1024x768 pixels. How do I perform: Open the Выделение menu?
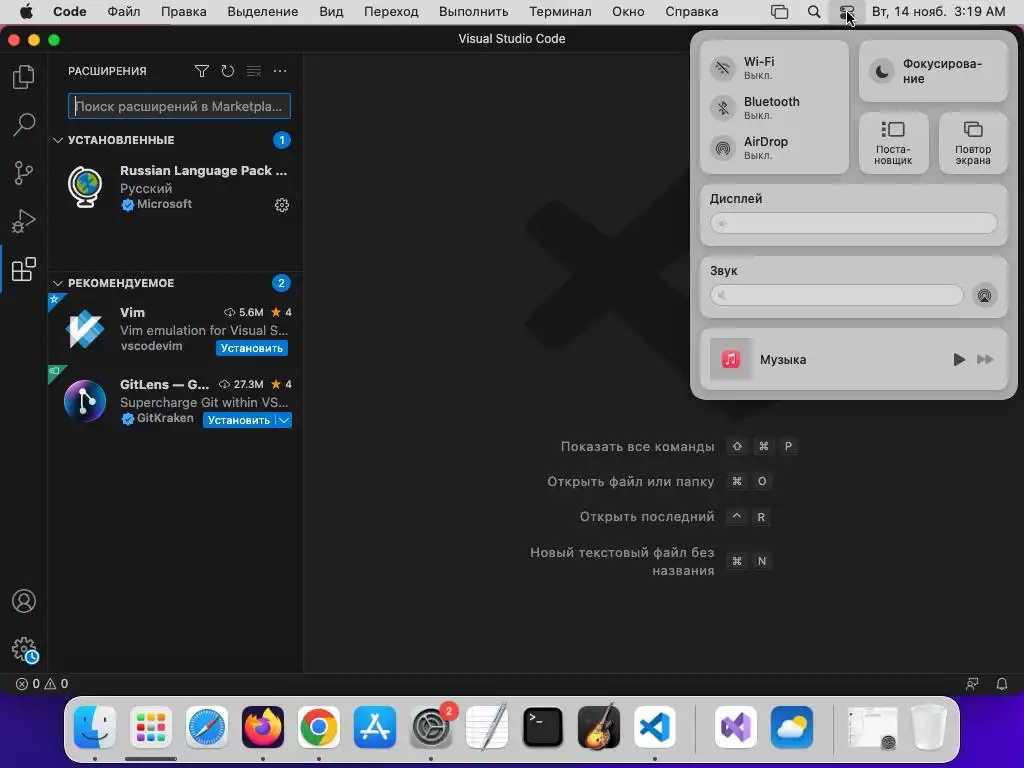(x=263, y=12)
